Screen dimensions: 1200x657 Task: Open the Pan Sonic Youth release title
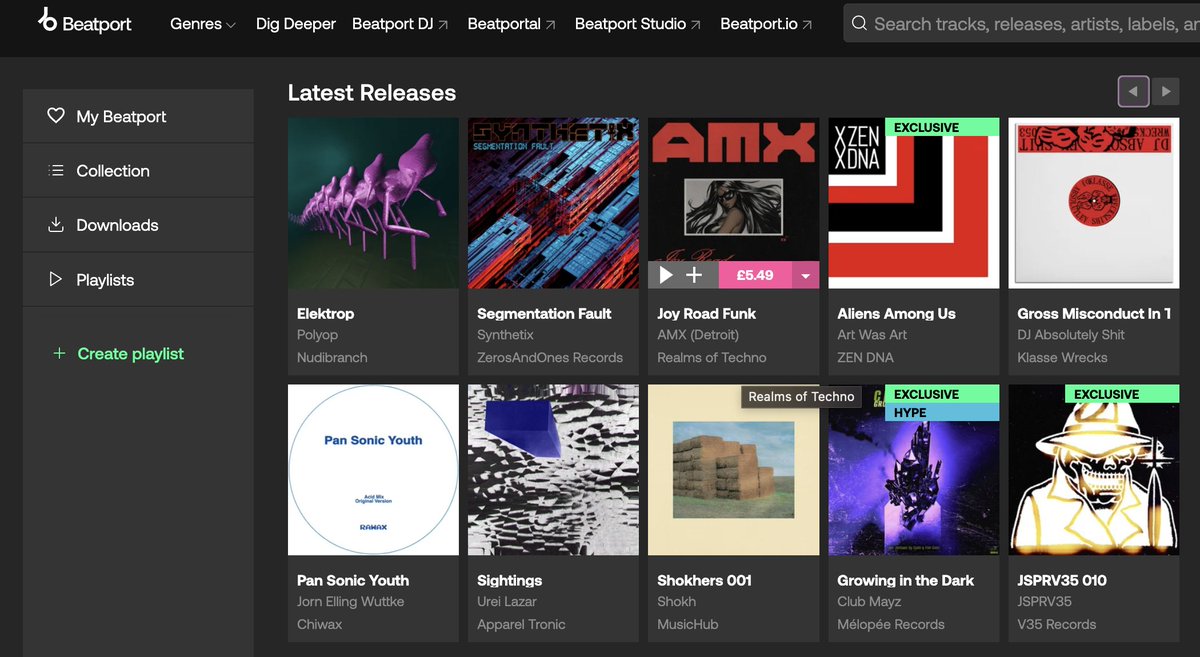point(353,580)
